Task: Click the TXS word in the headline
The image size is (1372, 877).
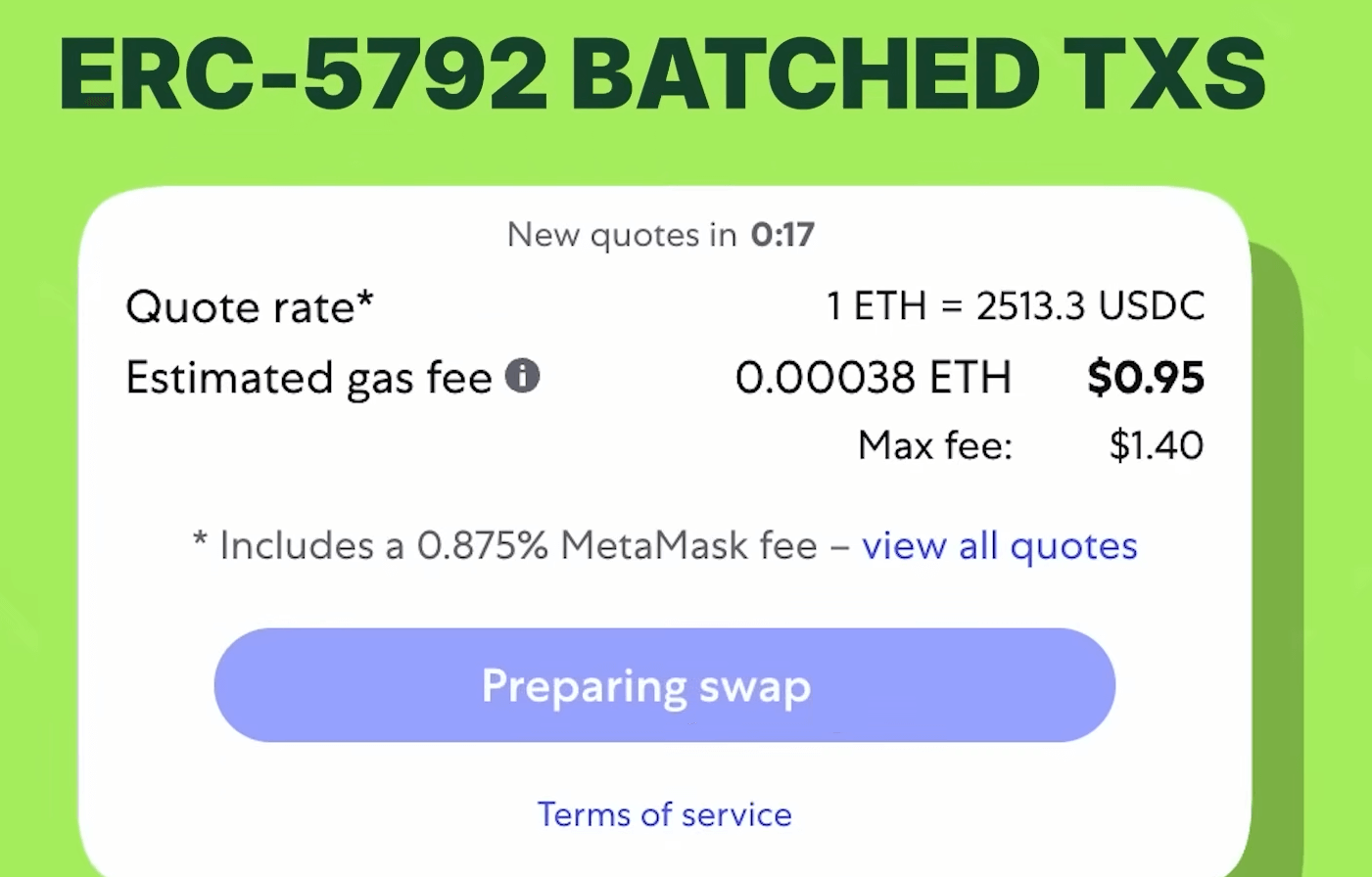Action: point(1165,74)
